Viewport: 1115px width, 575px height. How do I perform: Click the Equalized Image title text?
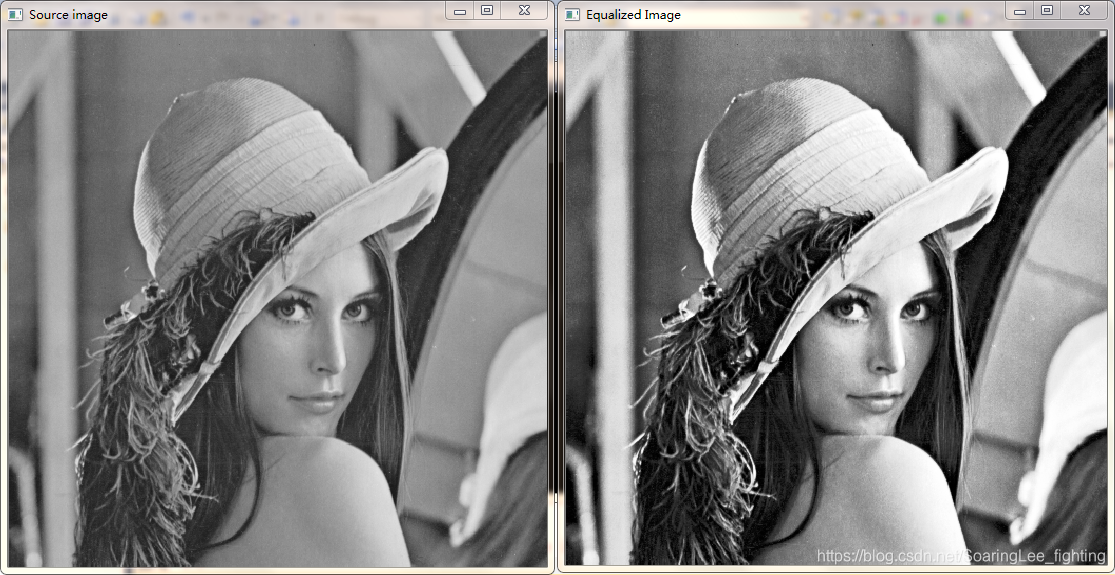click(x=633, y=15)
